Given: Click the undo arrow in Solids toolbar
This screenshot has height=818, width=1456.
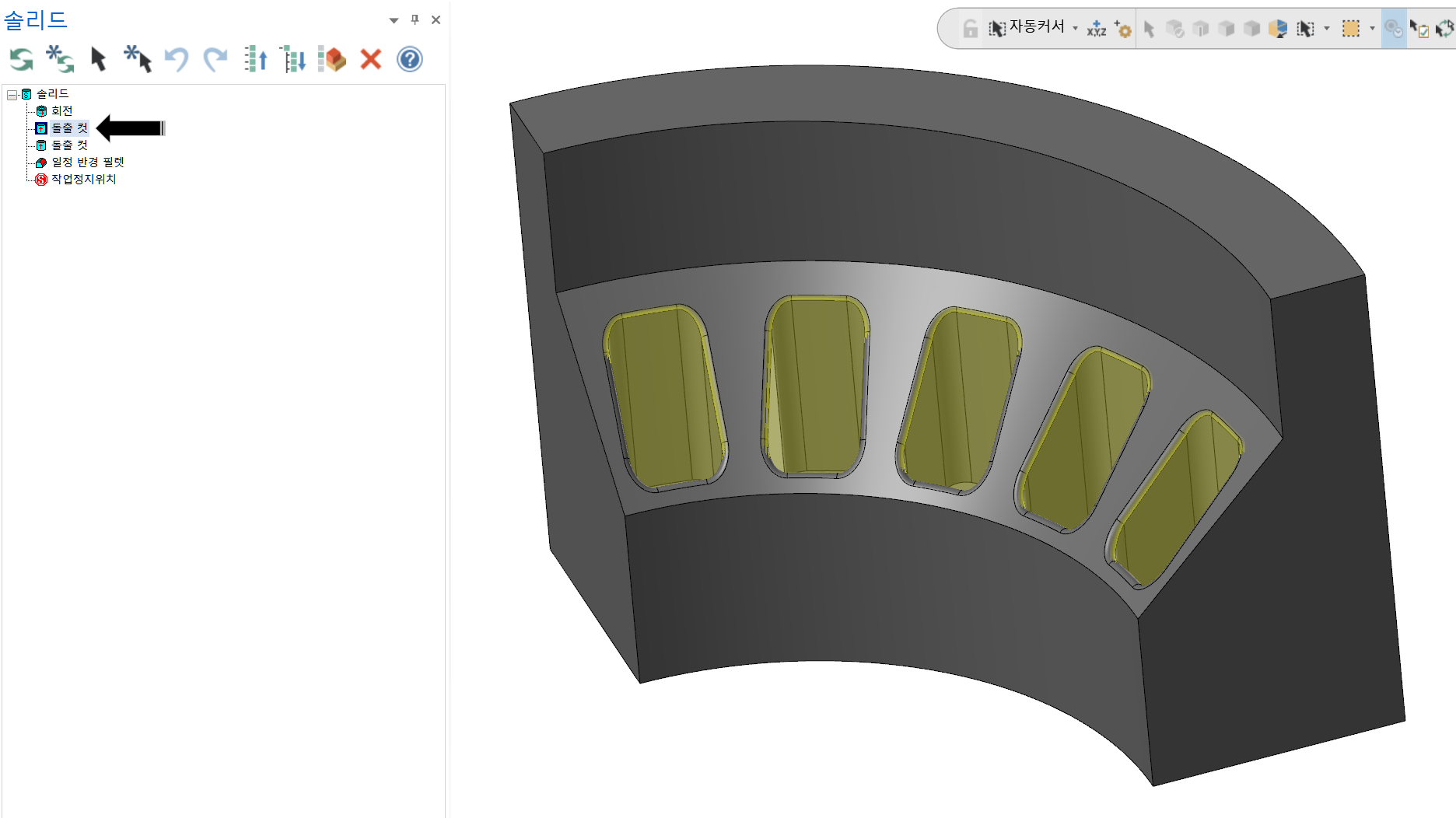Looking at the screenshot, I should pos(177,59).
